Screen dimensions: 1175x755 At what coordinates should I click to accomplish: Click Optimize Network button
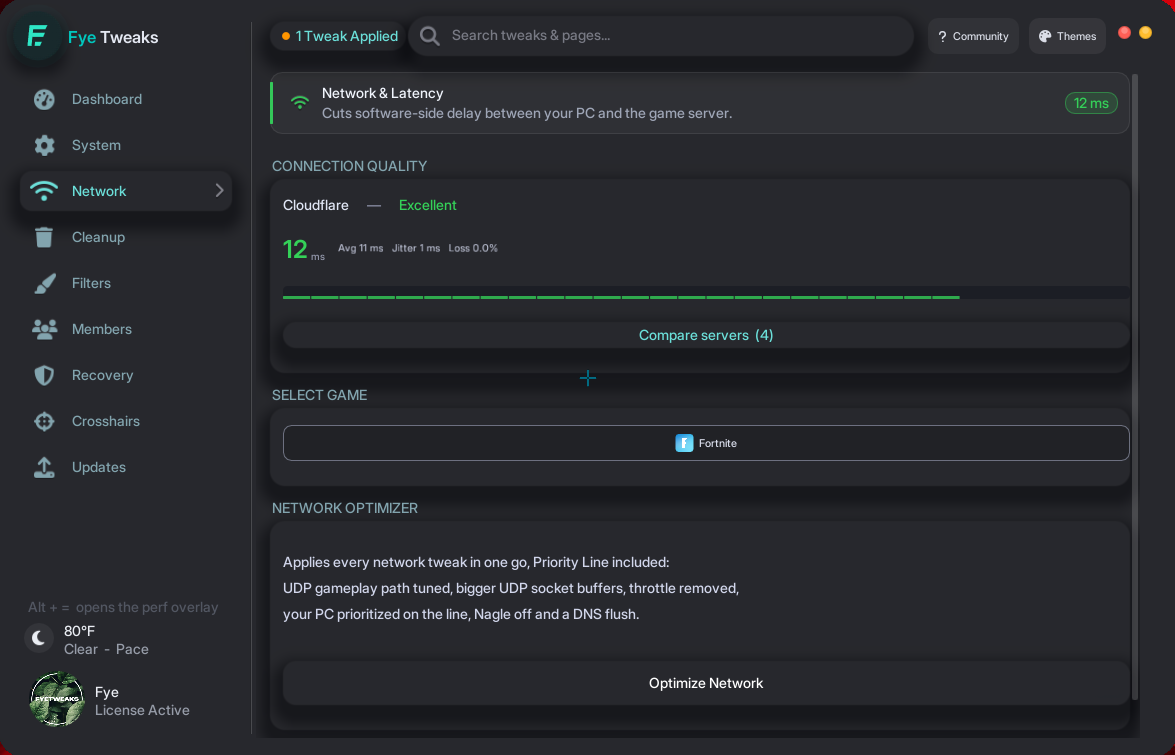(x=706, y=683)
